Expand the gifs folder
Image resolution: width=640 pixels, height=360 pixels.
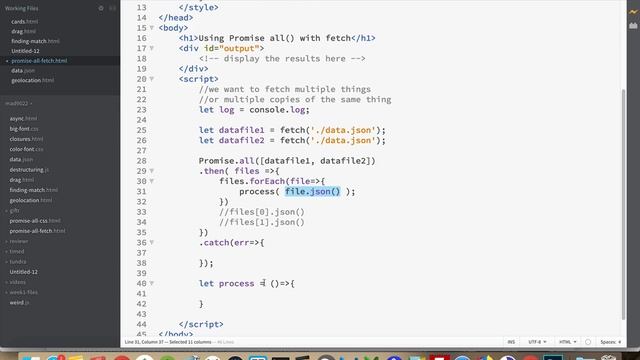click(15, 211)
